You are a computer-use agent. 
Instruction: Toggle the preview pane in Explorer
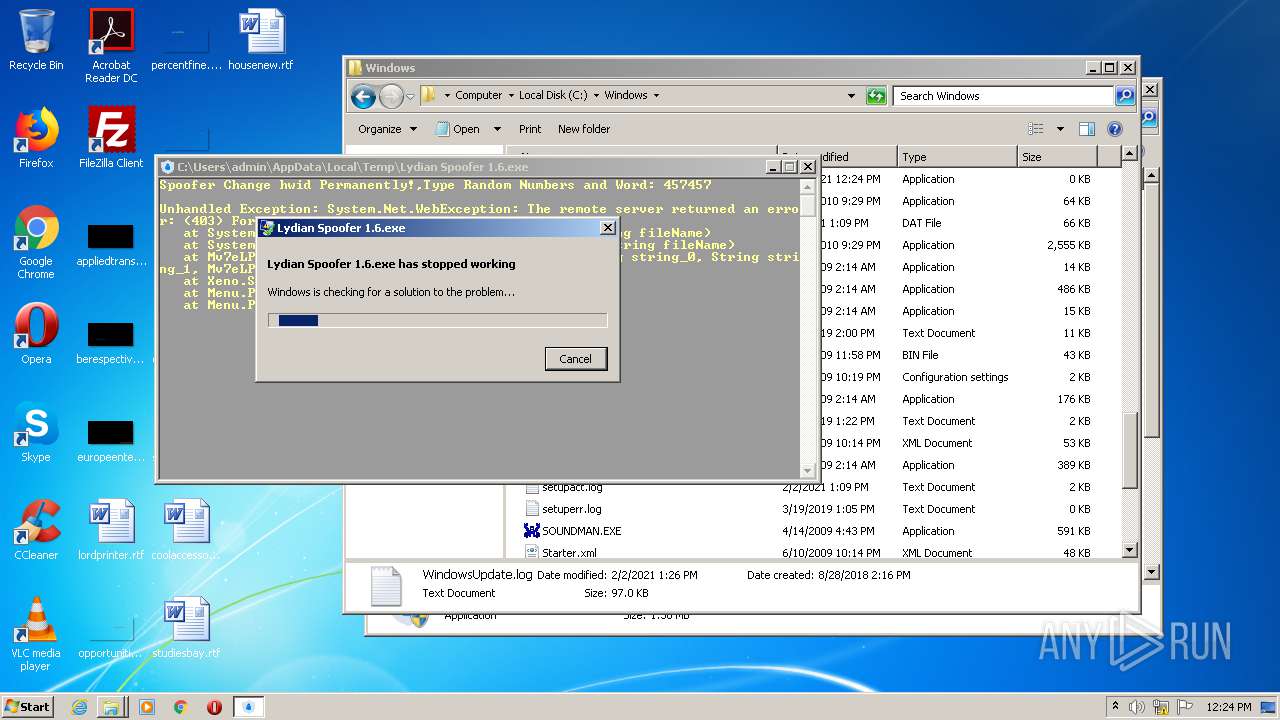1087,129
